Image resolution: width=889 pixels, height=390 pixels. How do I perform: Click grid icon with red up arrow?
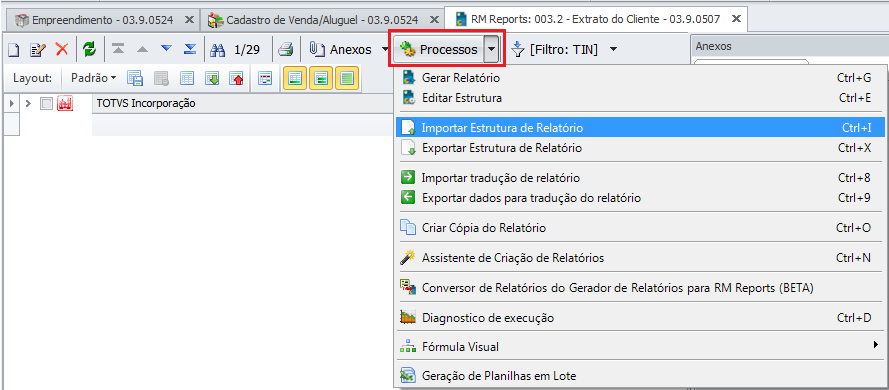(x=236, y=78)
